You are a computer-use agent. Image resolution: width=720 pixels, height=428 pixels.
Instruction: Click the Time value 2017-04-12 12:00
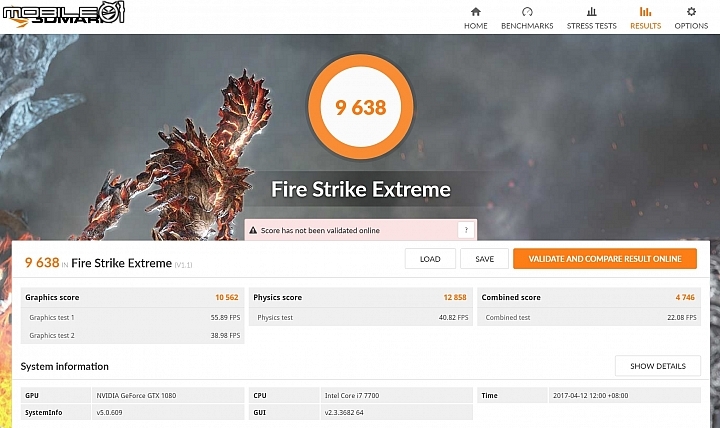[591, 395]
